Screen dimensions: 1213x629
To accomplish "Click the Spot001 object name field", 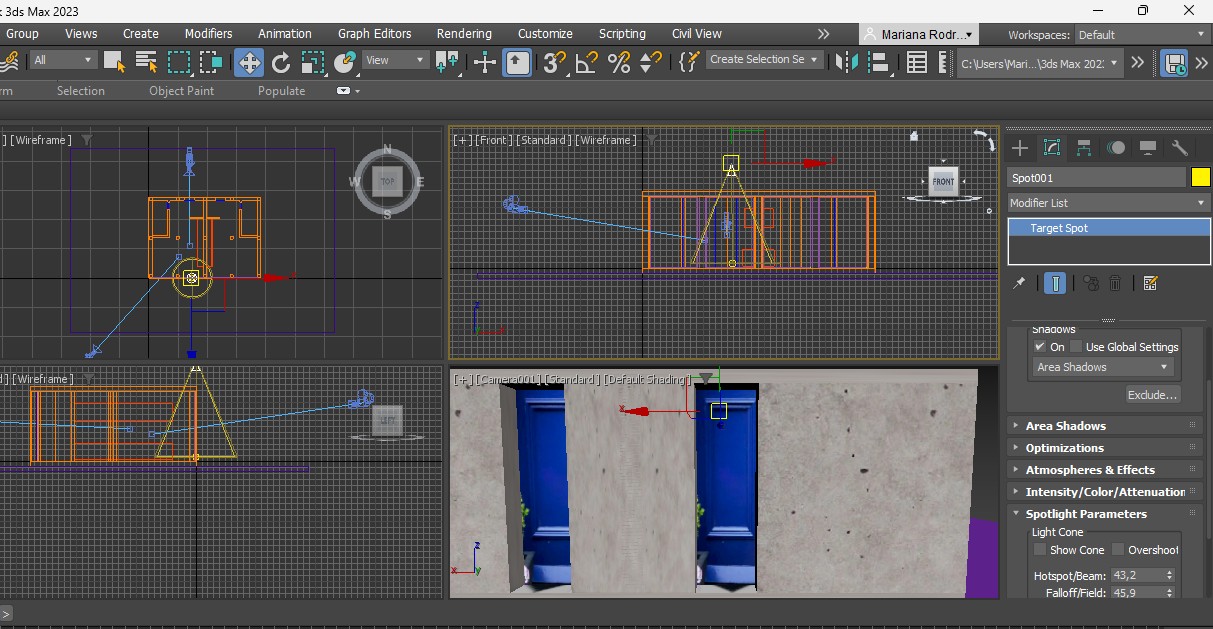I will 1096,178.
